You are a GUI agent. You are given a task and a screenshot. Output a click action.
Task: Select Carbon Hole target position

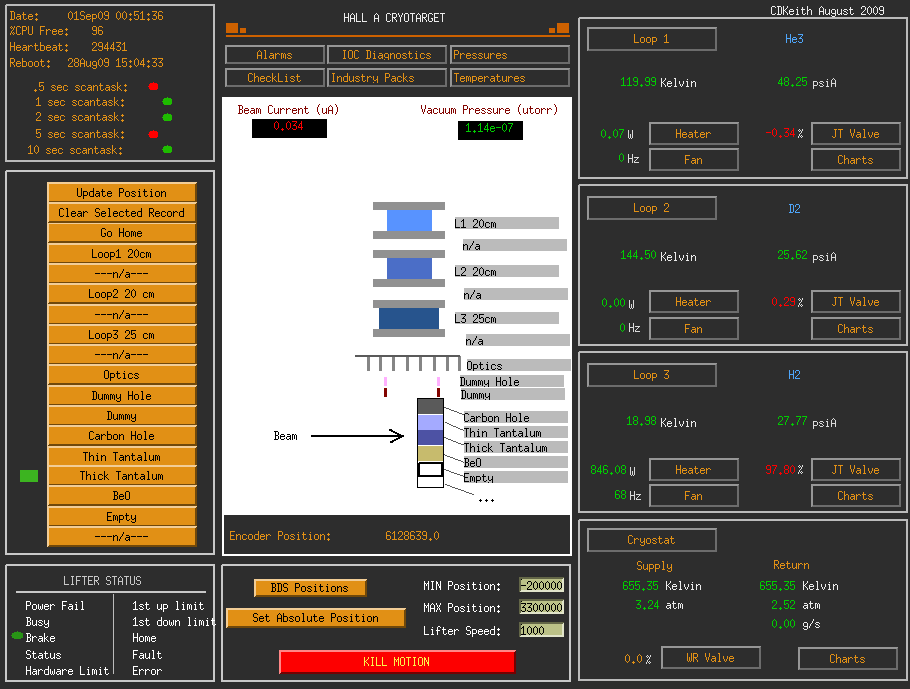(122, 436)
